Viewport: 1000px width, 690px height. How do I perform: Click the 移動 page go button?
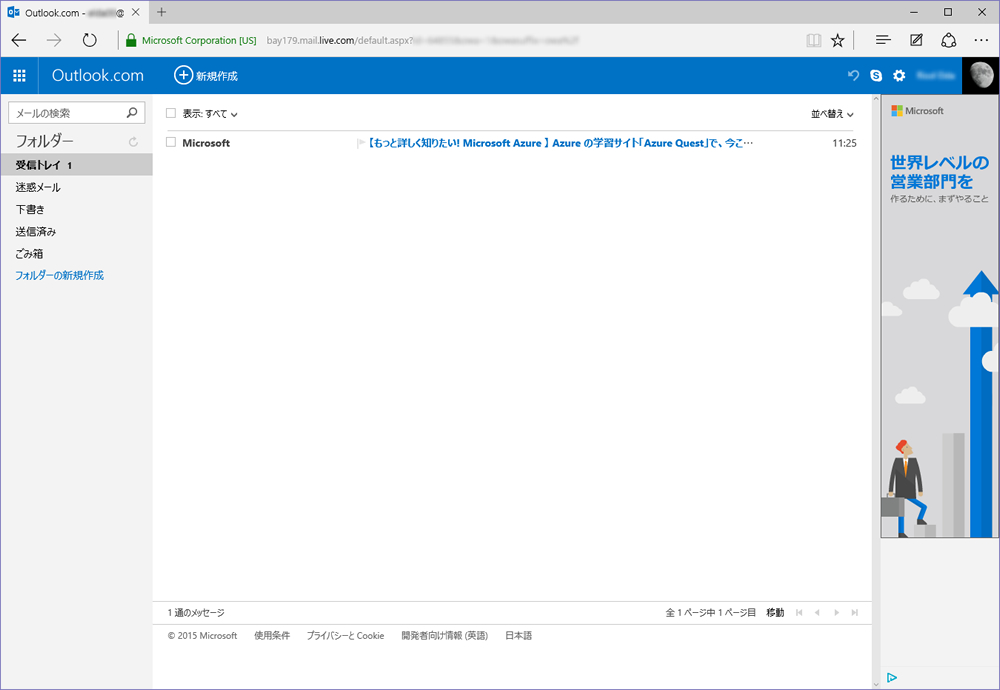775,612
